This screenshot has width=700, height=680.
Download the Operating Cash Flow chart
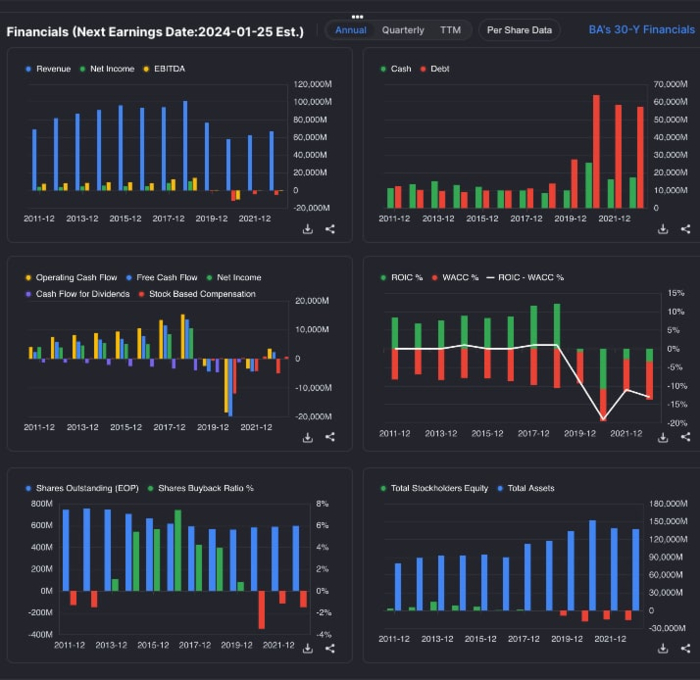point(308,437)
